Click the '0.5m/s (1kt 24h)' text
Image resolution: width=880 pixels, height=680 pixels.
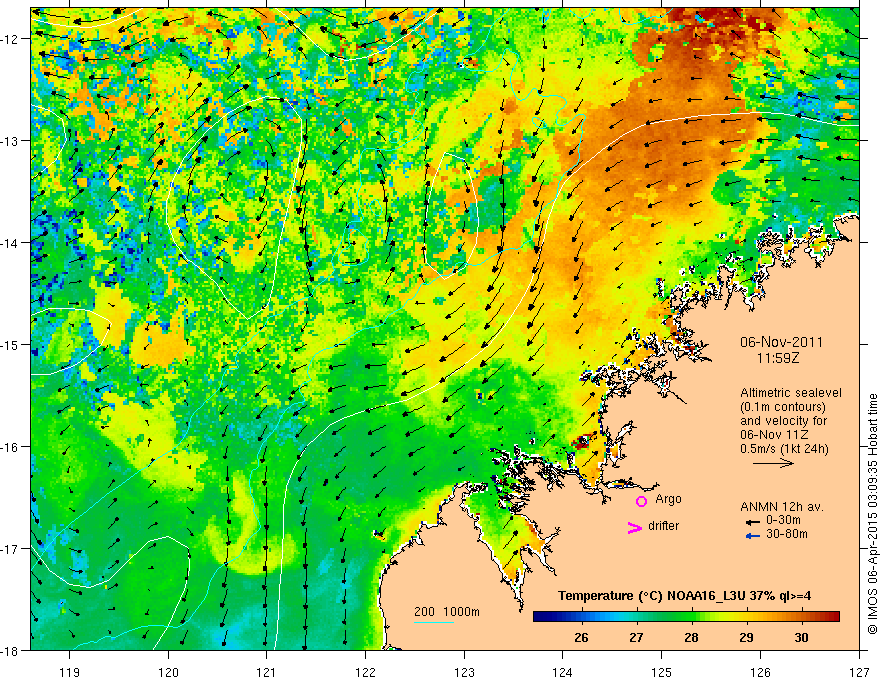(784, 449)
